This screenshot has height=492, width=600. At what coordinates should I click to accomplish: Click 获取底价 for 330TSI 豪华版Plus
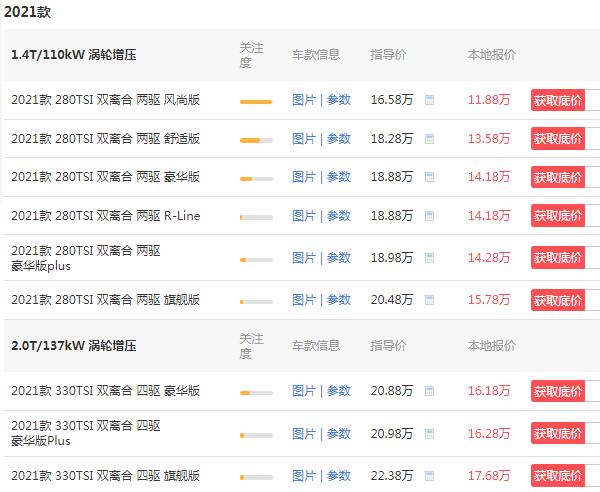pyautogui.click(x=558, y=433)
